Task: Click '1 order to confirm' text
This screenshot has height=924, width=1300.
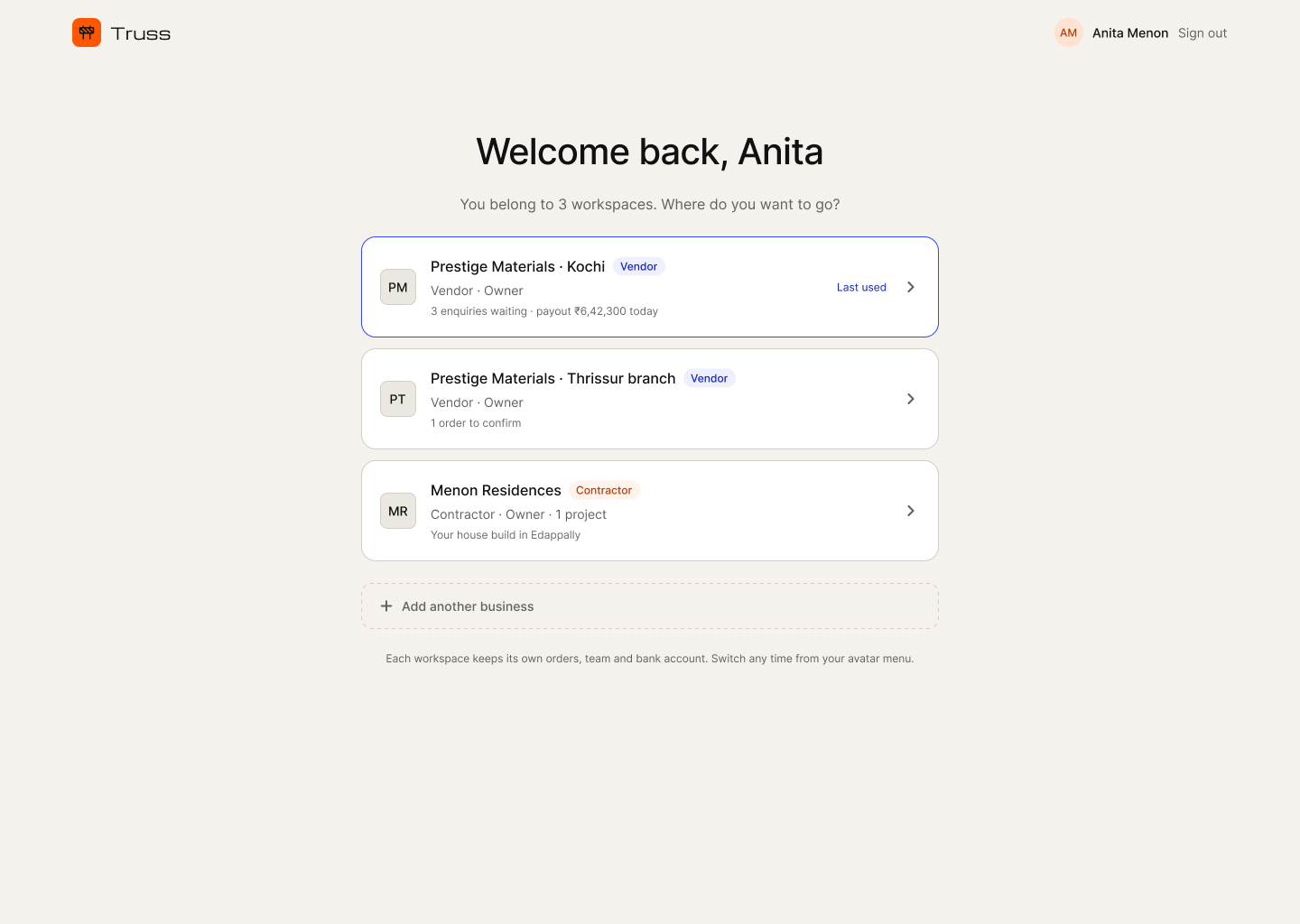Action: click(476, 423)
